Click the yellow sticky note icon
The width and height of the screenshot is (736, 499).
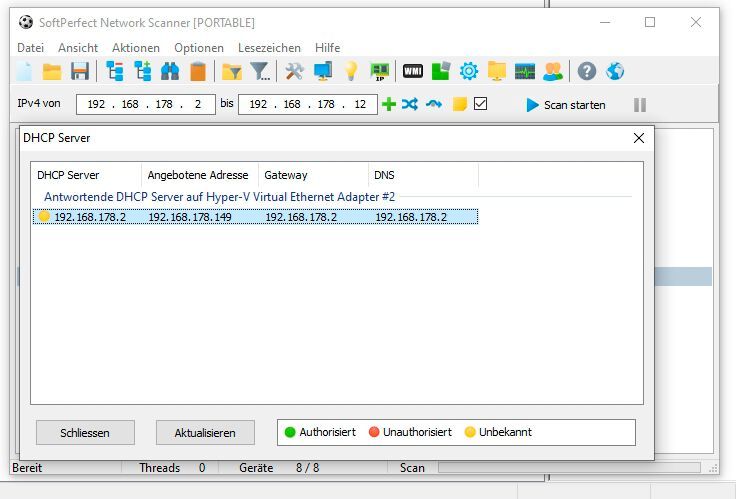click(x=460, y=104)
